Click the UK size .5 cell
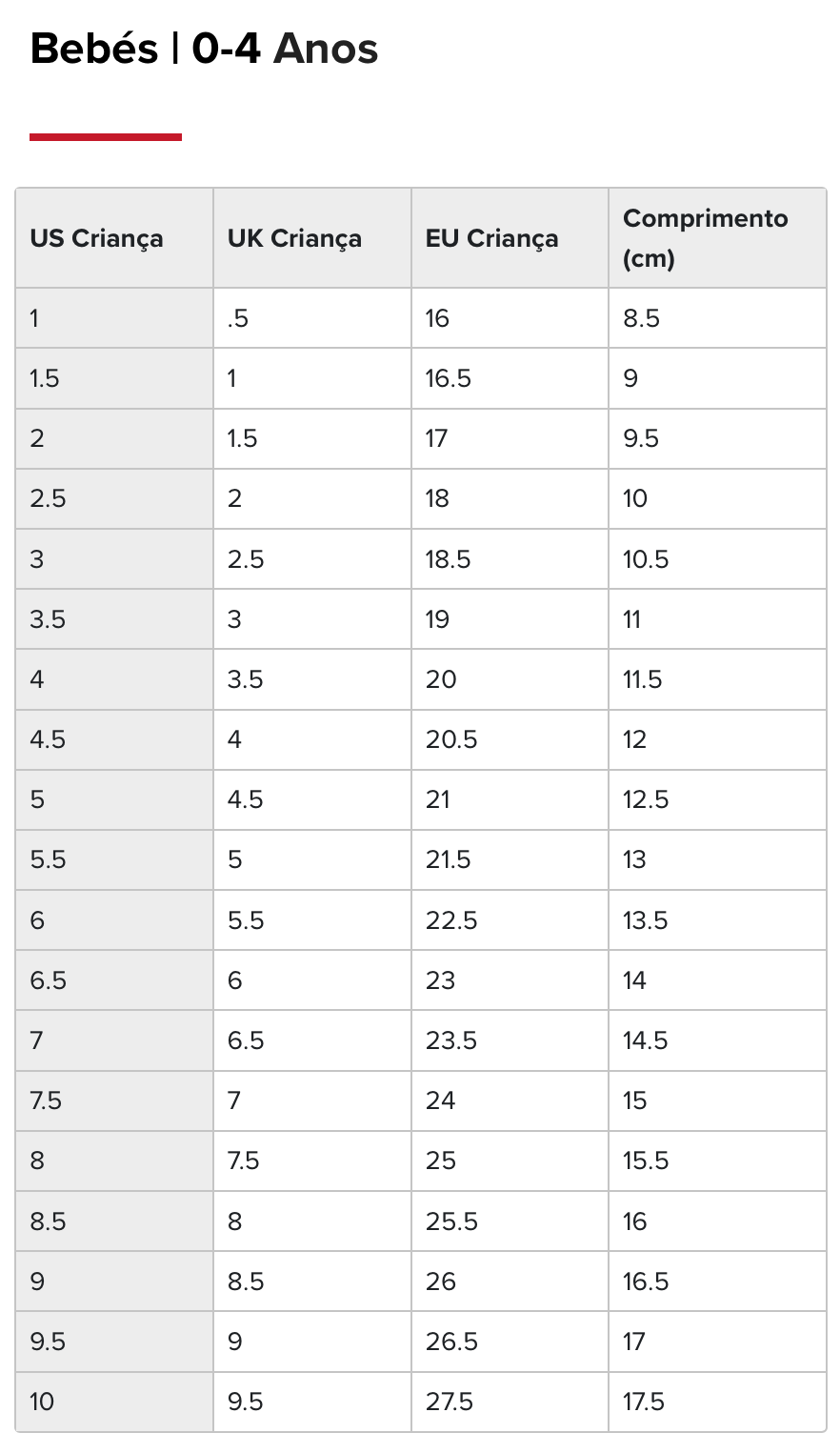840x1433 pixels. point(238,318)
